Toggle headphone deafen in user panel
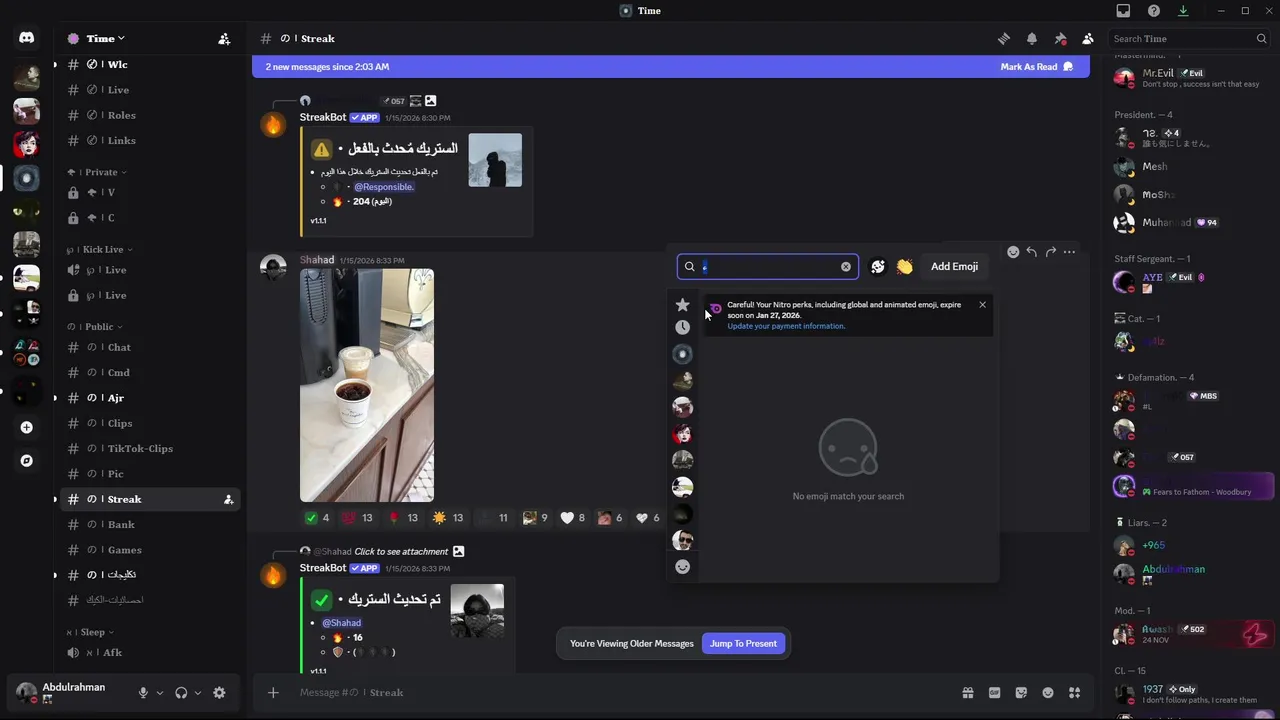Viewport: 1280px width, 720px height. point(181,693)
